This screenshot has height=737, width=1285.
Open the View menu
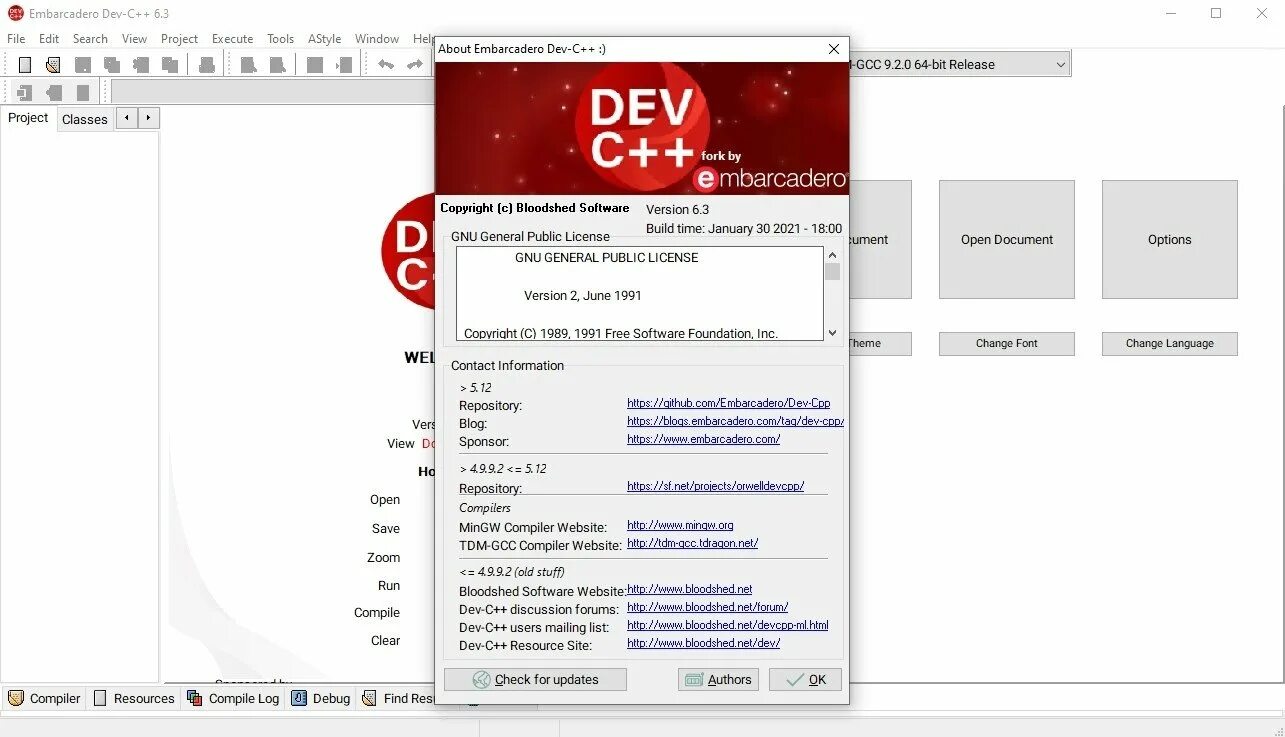(134, 39)
